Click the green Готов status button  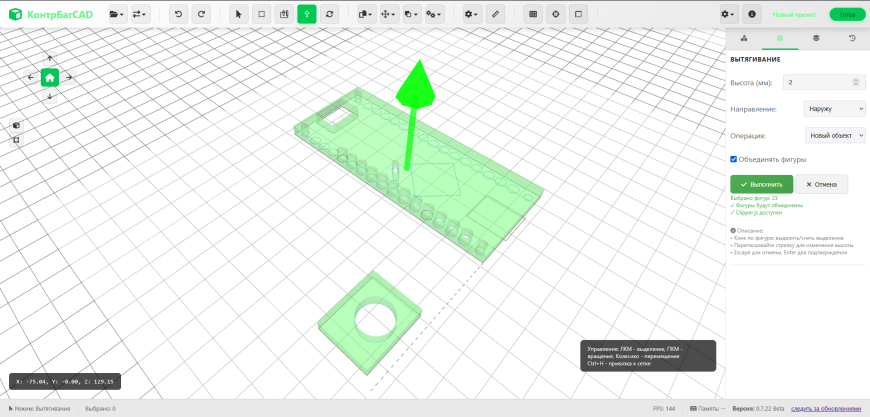pos(847,15)
